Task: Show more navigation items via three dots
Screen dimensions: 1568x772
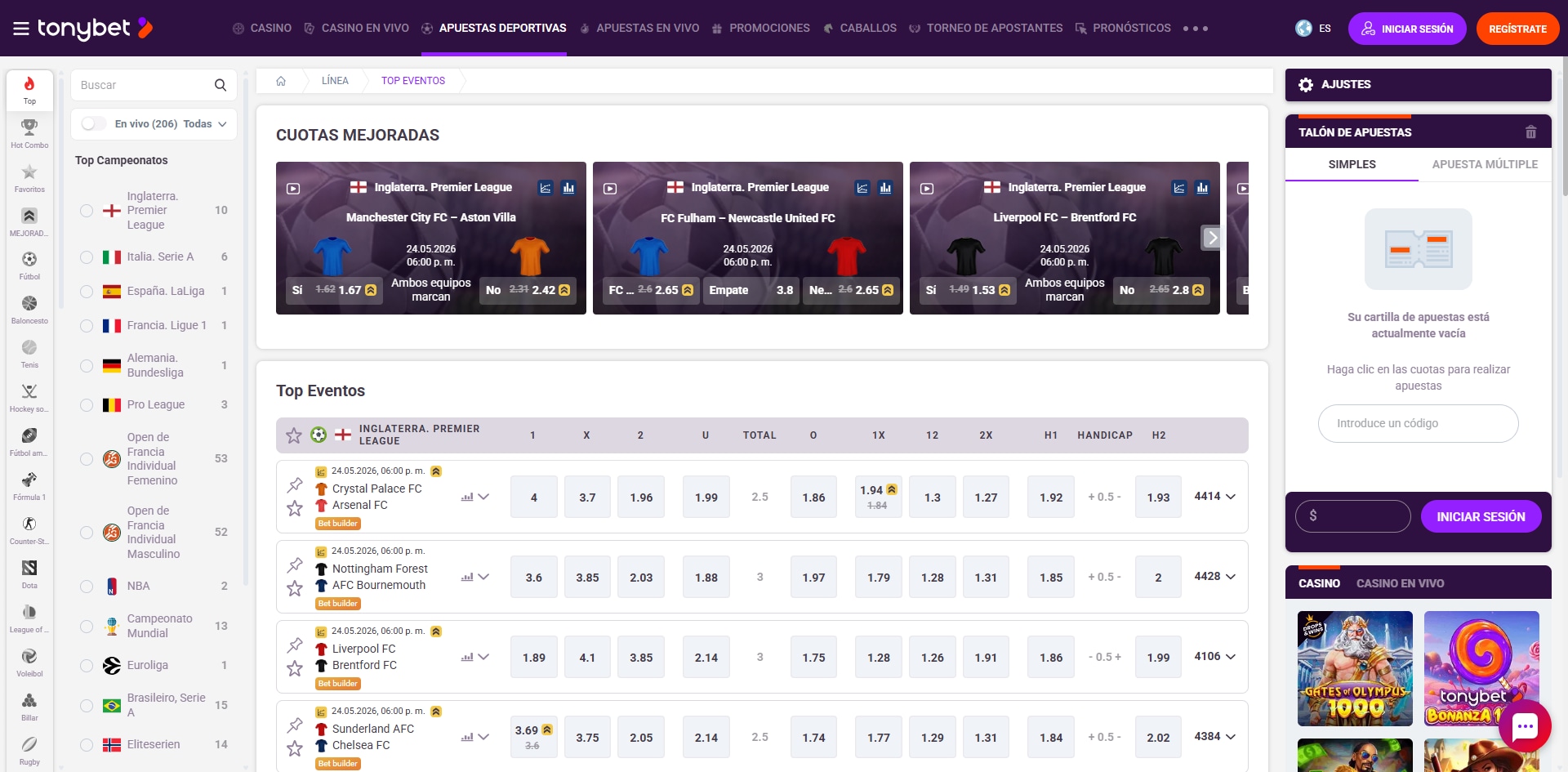Action: [x=1196, y=29]
